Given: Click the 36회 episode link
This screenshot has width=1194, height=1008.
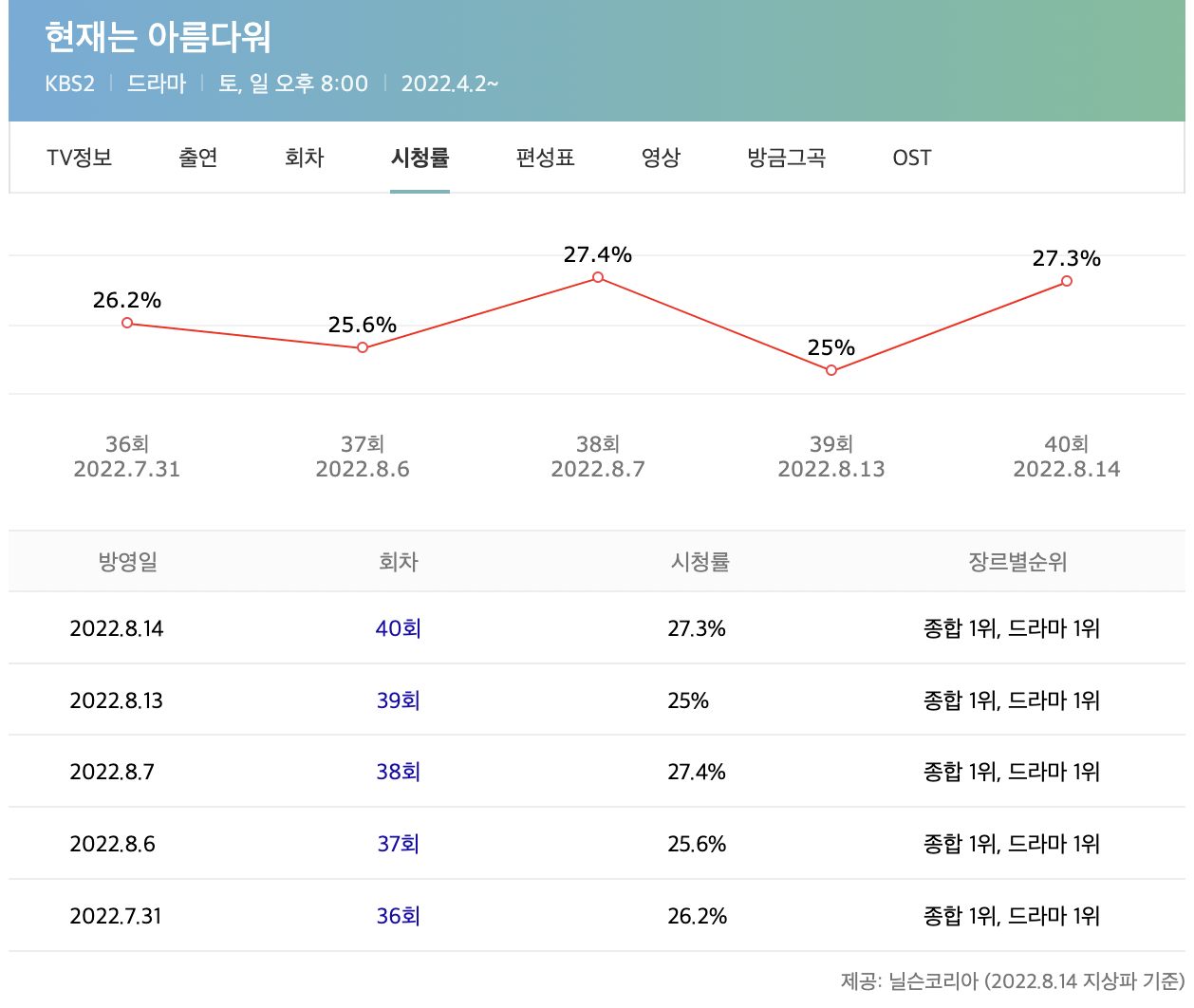Looking at the screenshot, I should [397, 915].
